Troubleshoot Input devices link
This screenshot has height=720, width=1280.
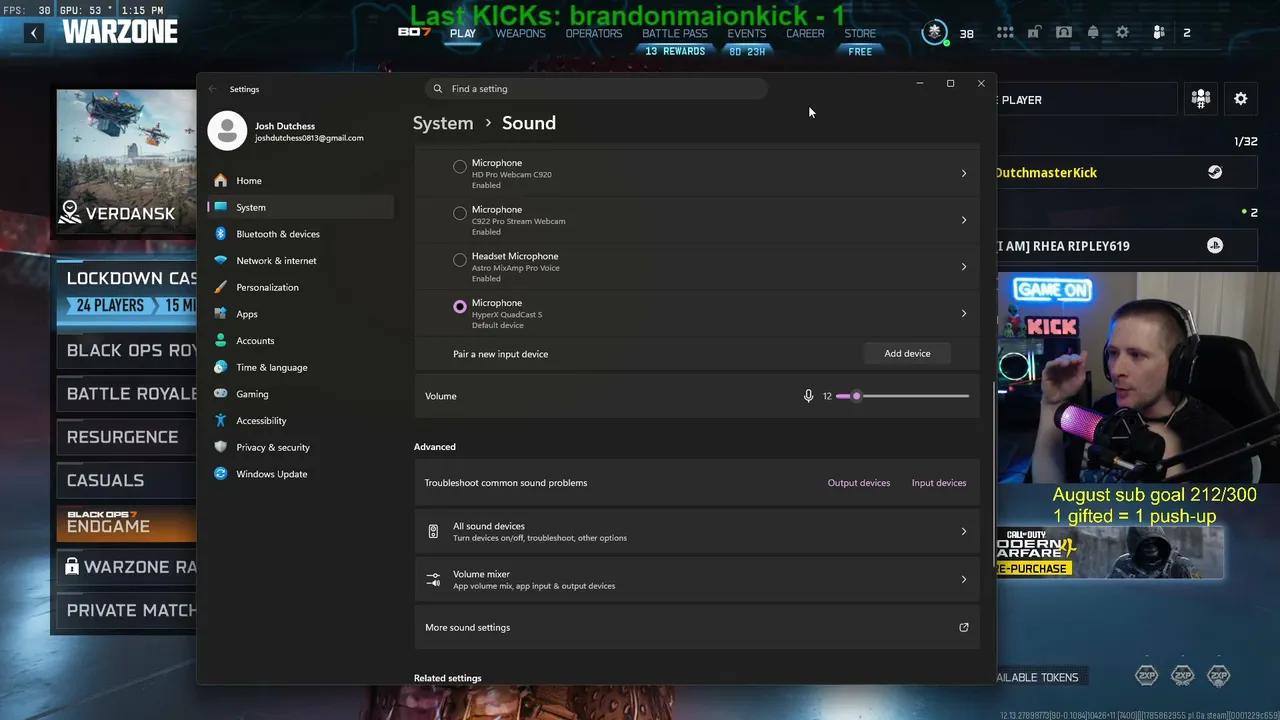point(939,483)
